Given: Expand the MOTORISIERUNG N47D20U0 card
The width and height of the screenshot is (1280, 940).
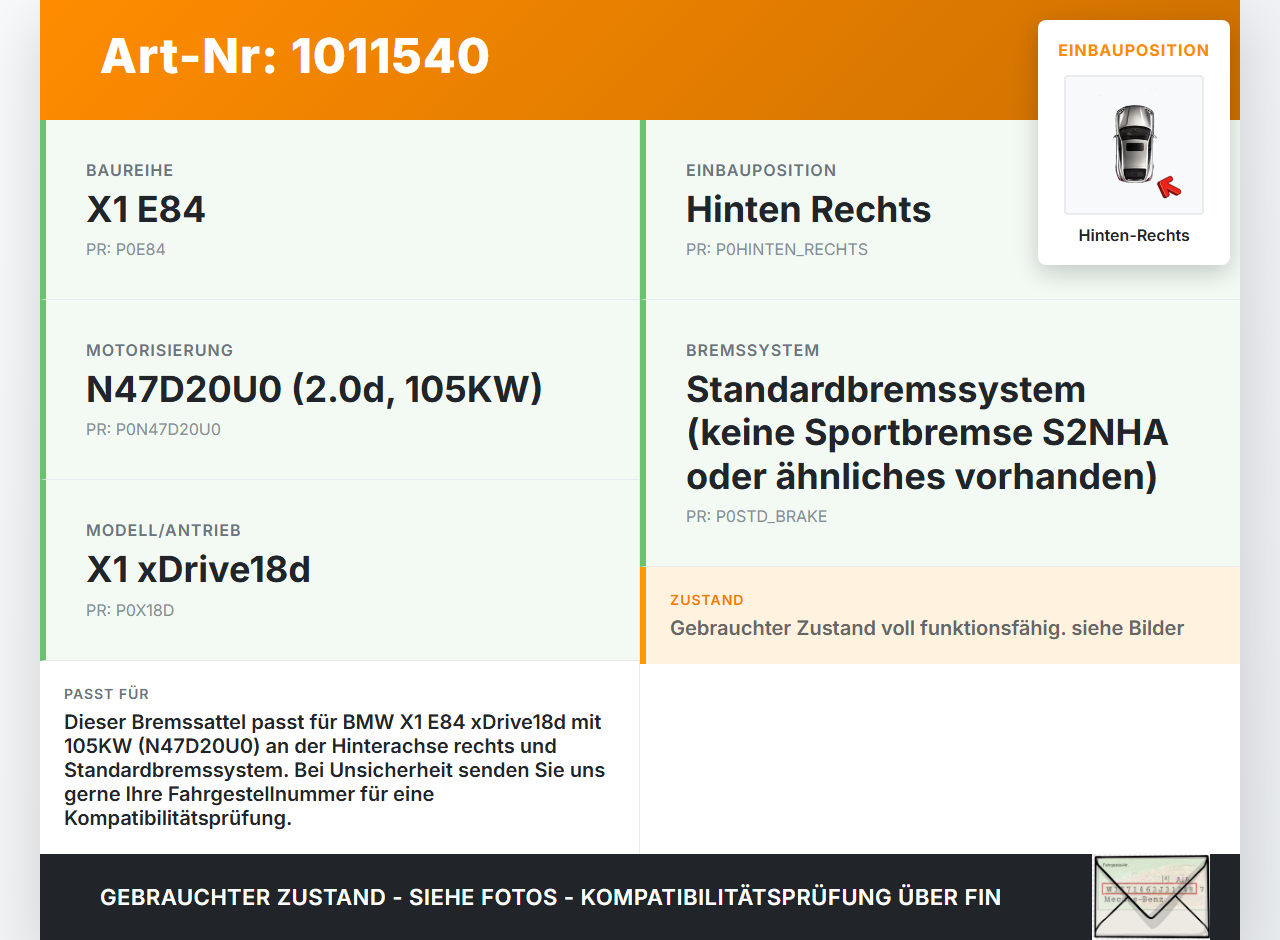Looking at the screenshot, I should click(x=314, y=389).
